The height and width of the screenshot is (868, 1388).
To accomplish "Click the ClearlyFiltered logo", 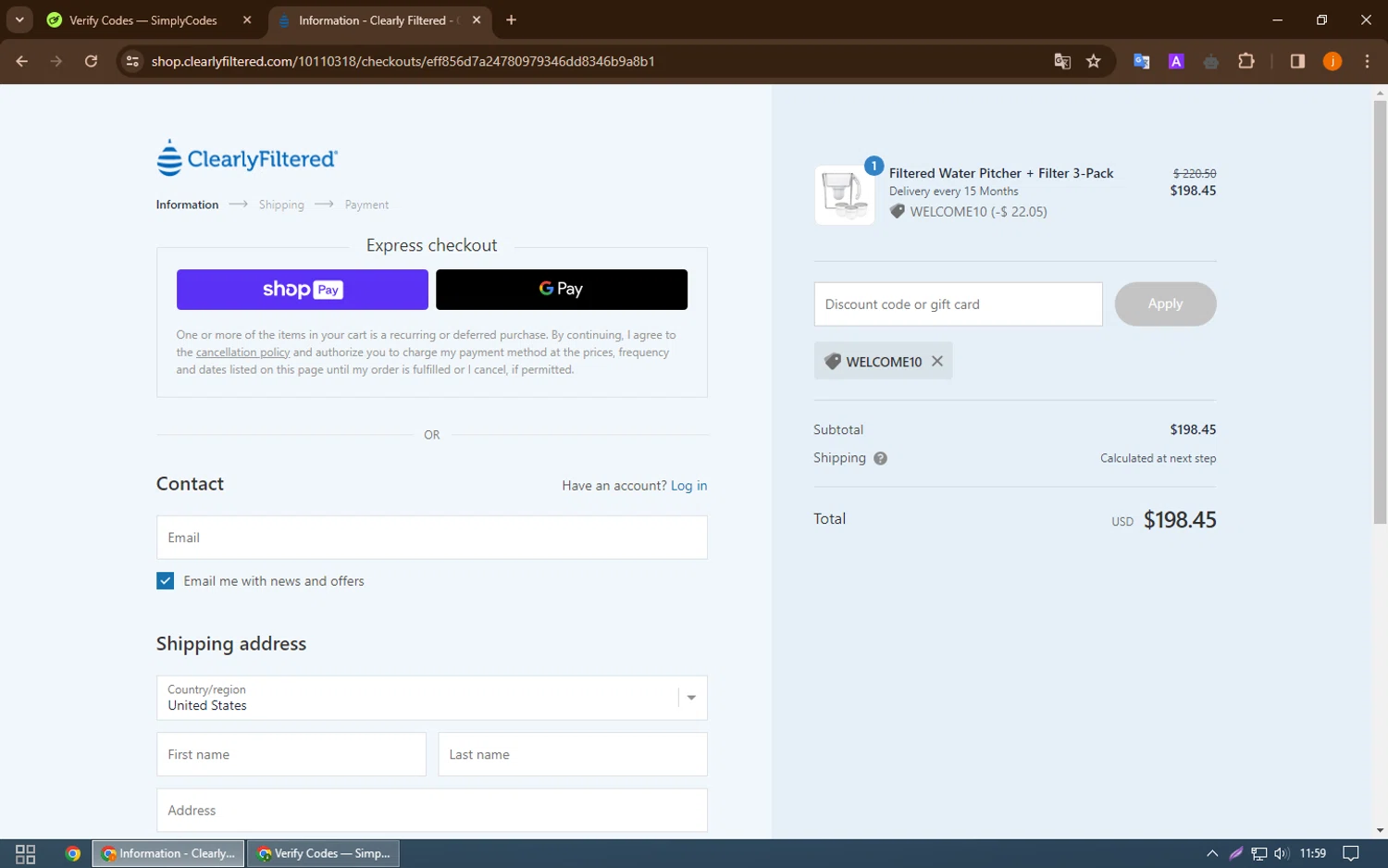I will 247,157.
